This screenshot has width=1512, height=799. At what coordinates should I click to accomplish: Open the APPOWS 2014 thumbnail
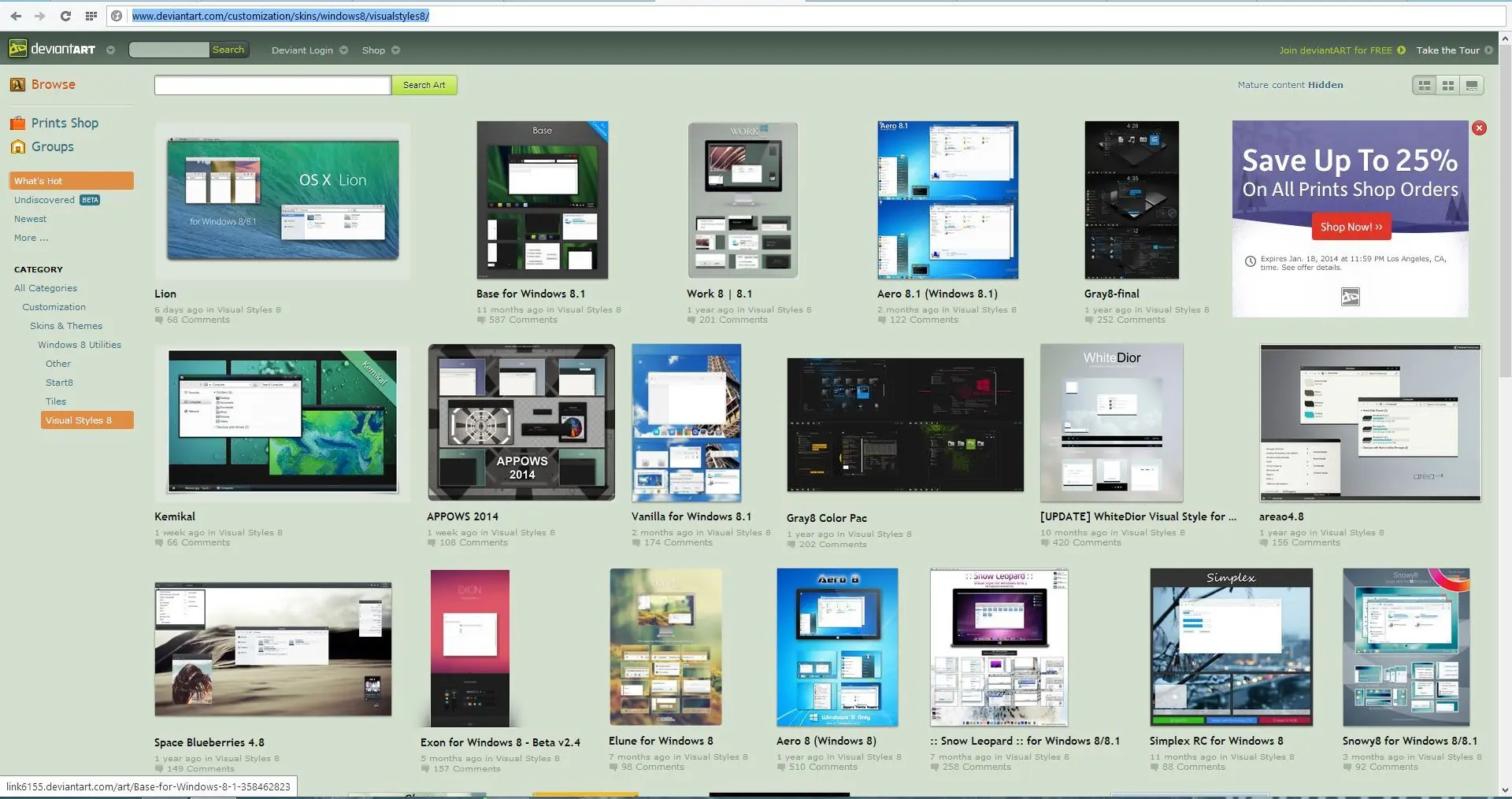[521, 422]
